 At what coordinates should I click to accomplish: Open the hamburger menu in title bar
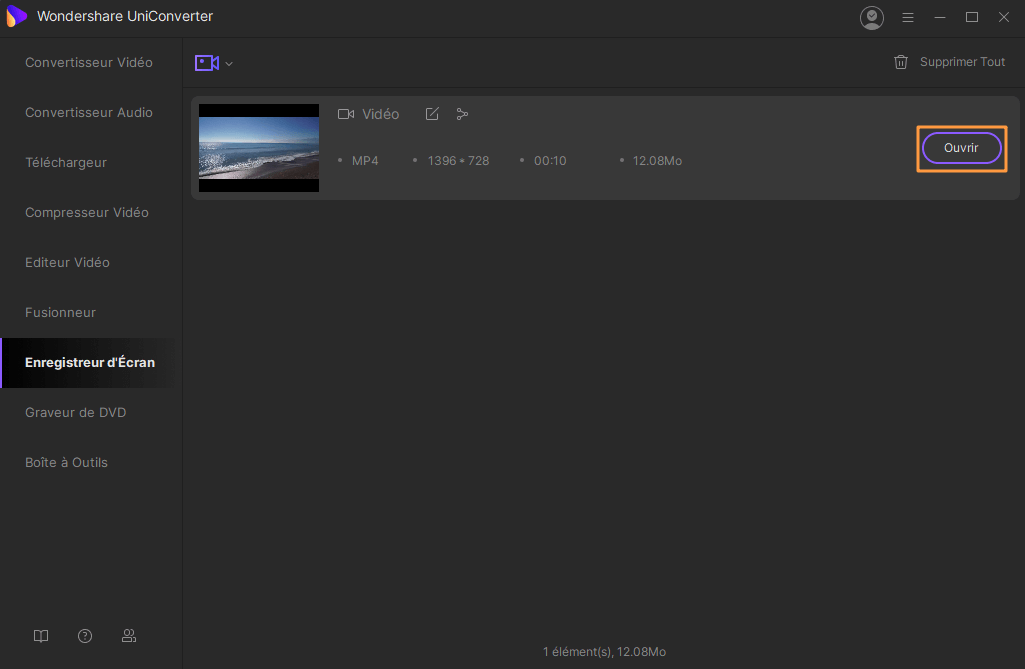point(908,18)
